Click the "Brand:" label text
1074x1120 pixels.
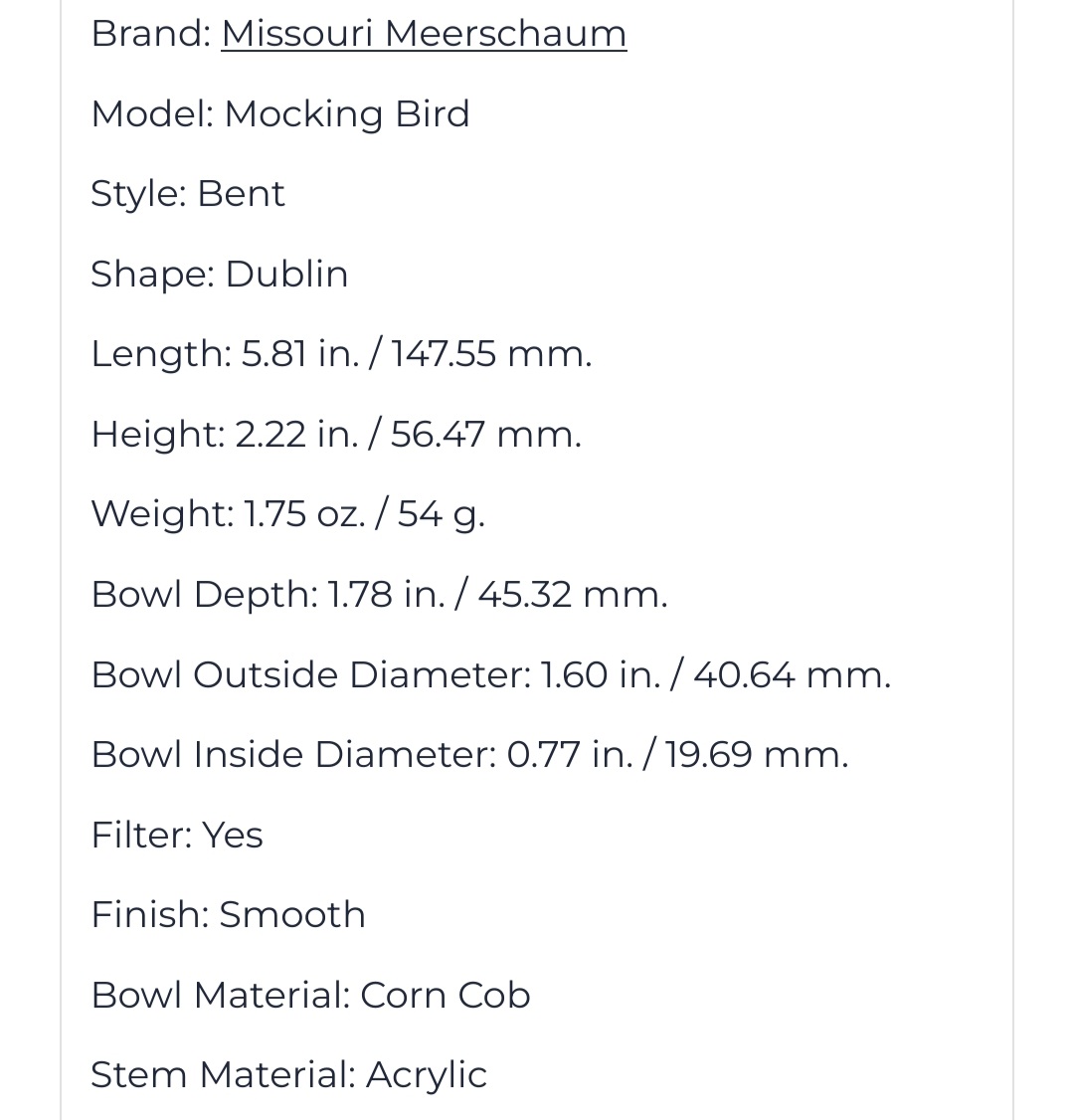pos(151,34)
